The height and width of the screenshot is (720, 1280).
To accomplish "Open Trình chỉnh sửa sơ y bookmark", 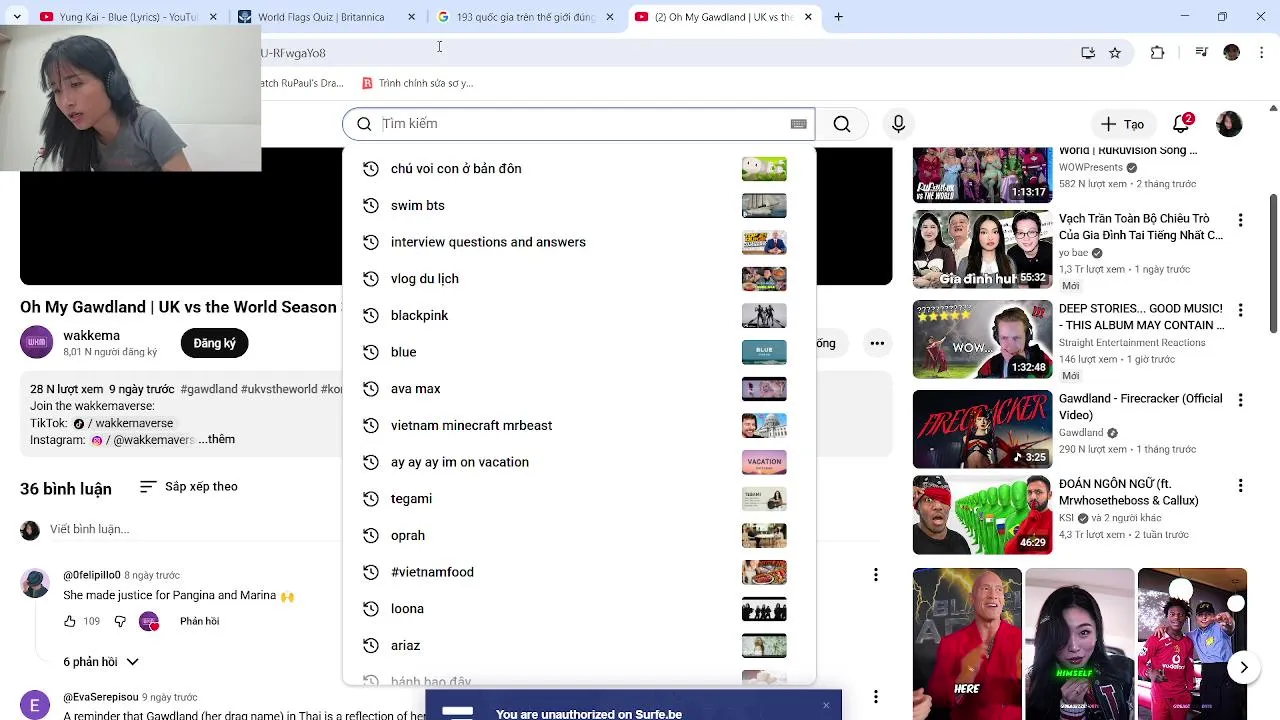I will 417,83.
